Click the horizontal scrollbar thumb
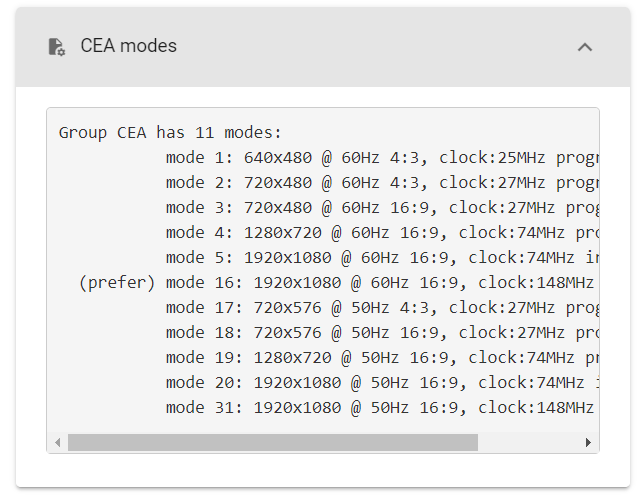The width and height of the screenshot is (638, 497). 273,442
